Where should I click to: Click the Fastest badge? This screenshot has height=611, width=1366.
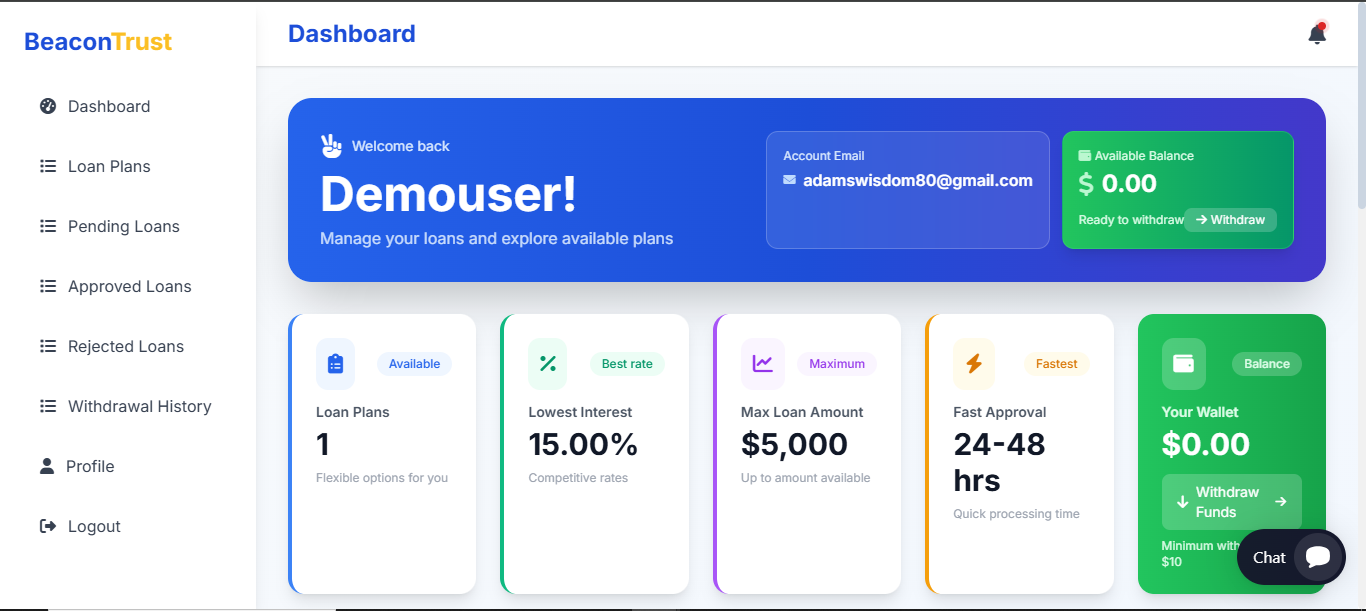point(1057,364)
